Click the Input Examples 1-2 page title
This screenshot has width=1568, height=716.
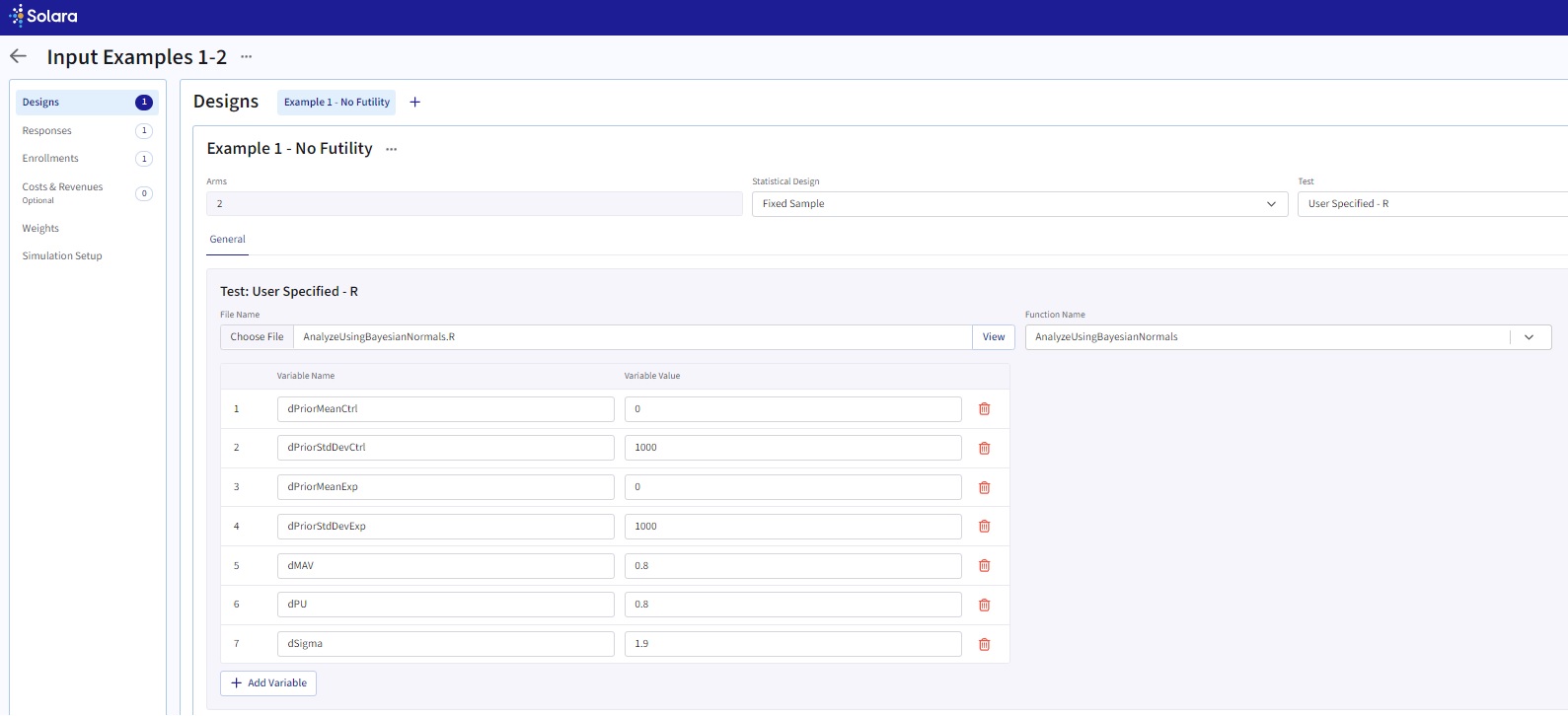click(x=137, y=57)
